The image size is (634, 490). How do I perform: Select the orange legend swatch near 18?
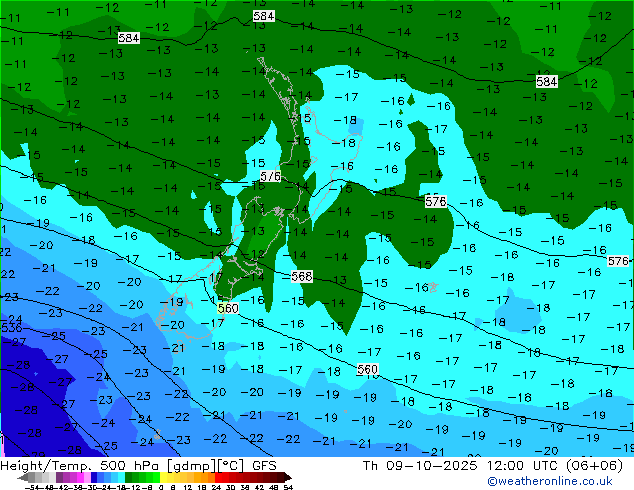coord(205,477)
